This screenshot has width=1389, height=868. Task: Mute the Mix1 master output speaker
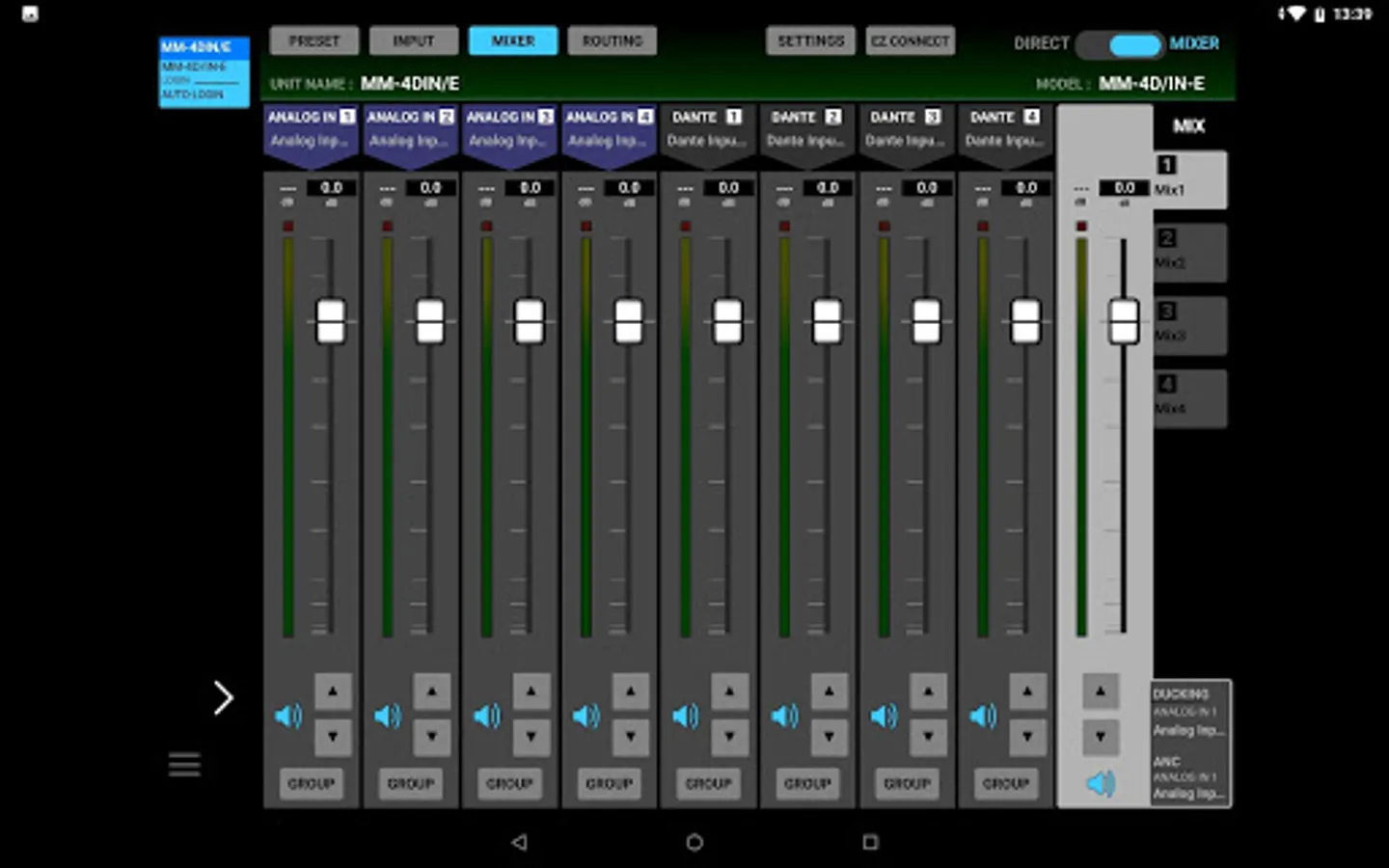coord(1101,783)
